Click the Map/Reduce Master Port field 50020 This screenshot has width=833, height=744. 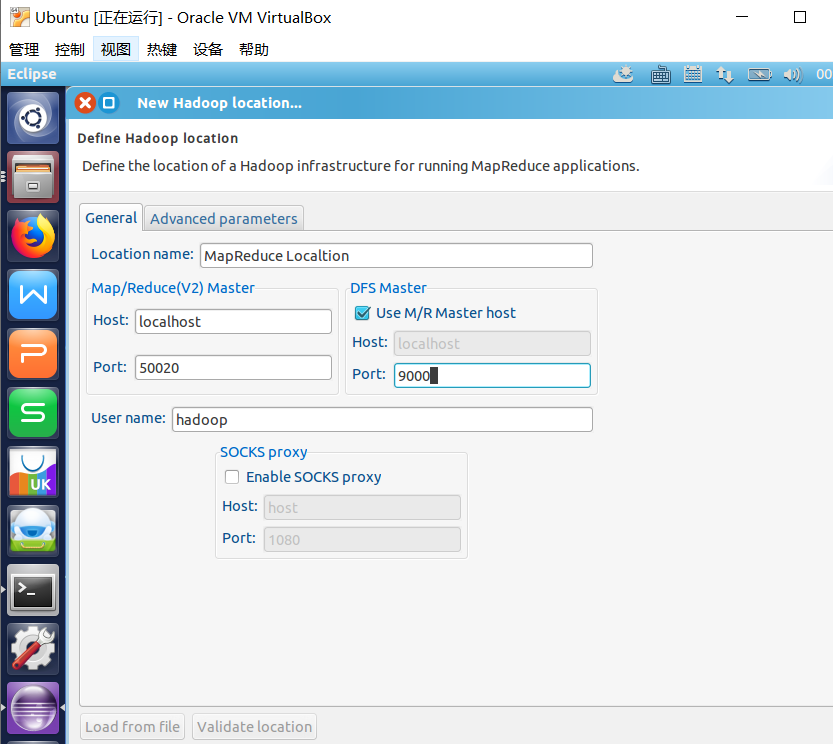[233, 367]
